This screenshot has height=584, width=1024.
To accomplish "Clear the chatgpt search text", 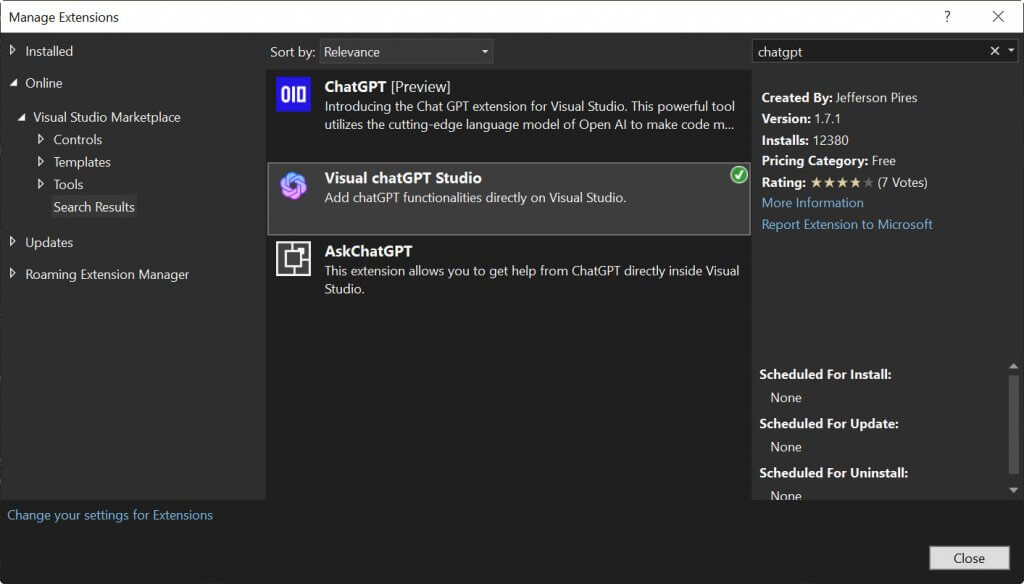I will point(995,51).
